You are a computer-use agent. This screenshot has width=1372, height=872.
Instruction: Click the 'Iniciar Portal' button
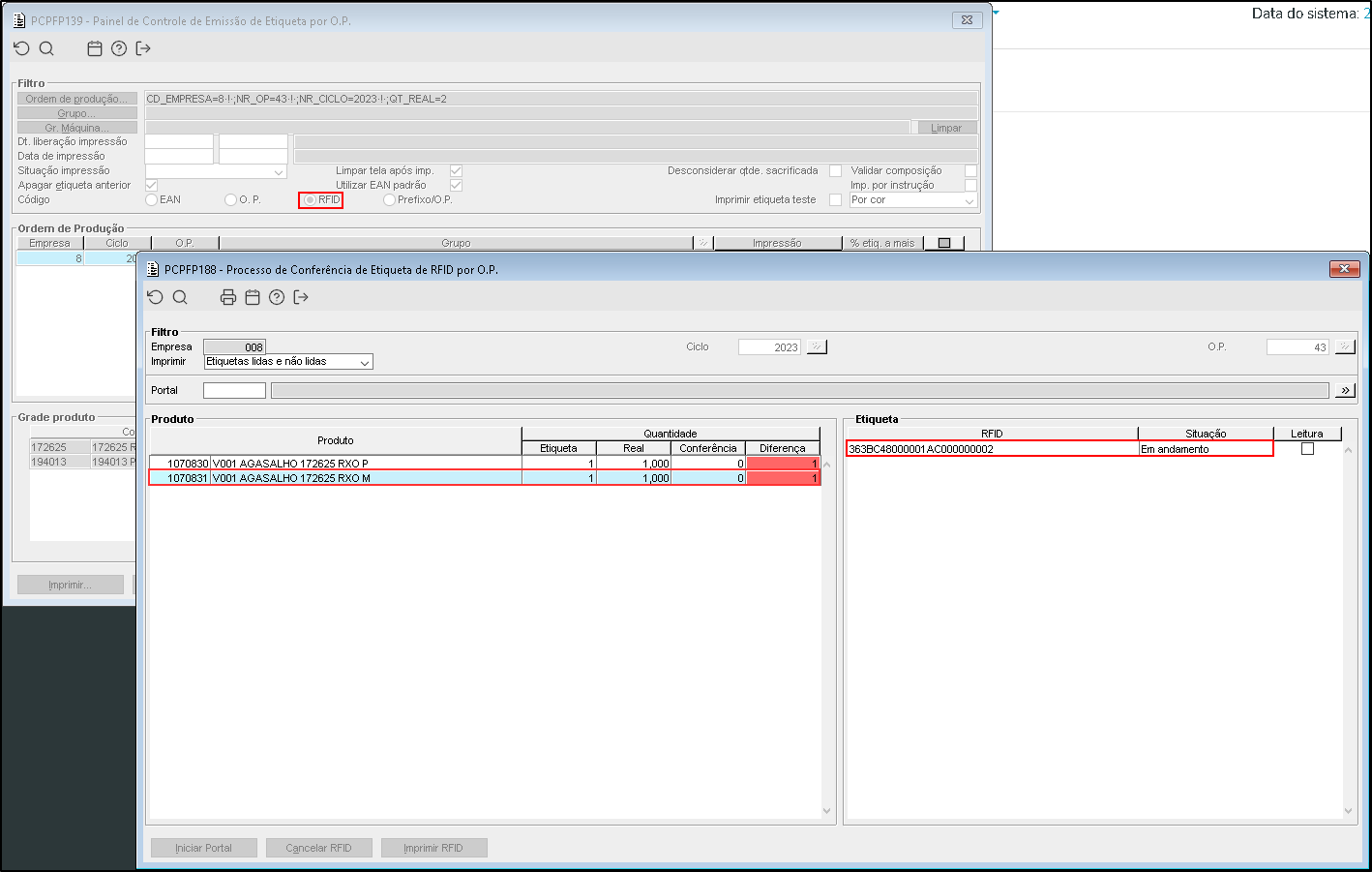204,848
